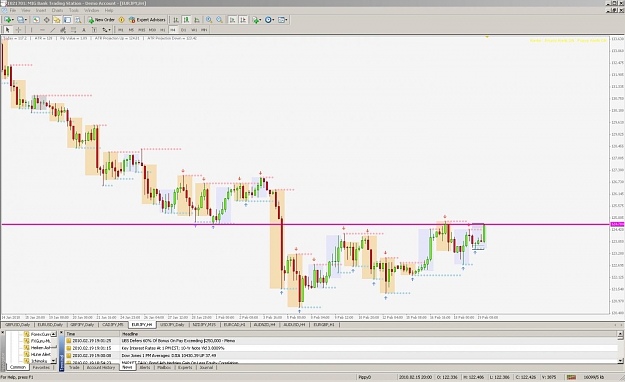Select the Horizontal Line drawing tool

[42, 30]
